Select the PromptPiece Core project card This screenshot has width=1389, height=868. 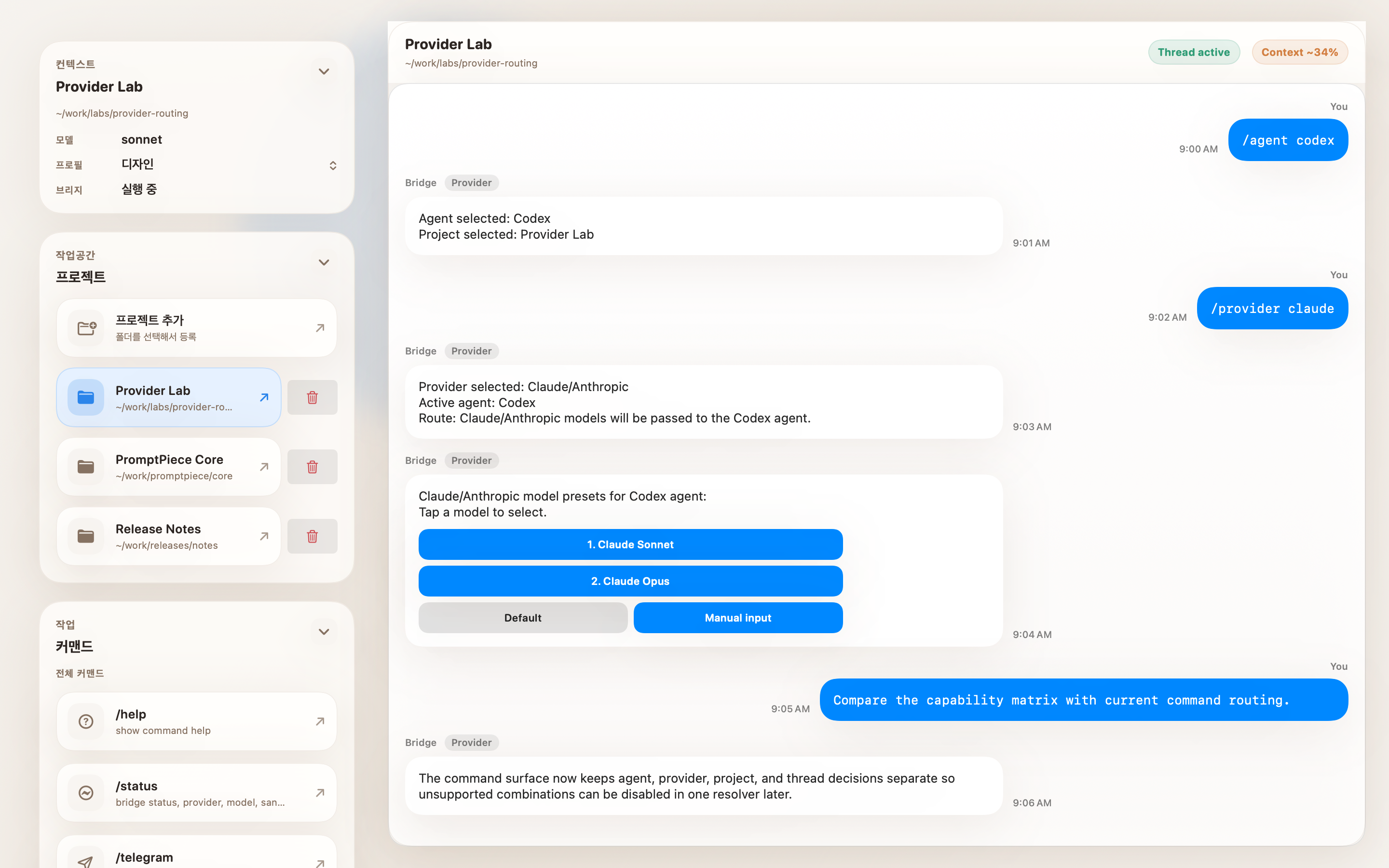[x=169, y=467]
